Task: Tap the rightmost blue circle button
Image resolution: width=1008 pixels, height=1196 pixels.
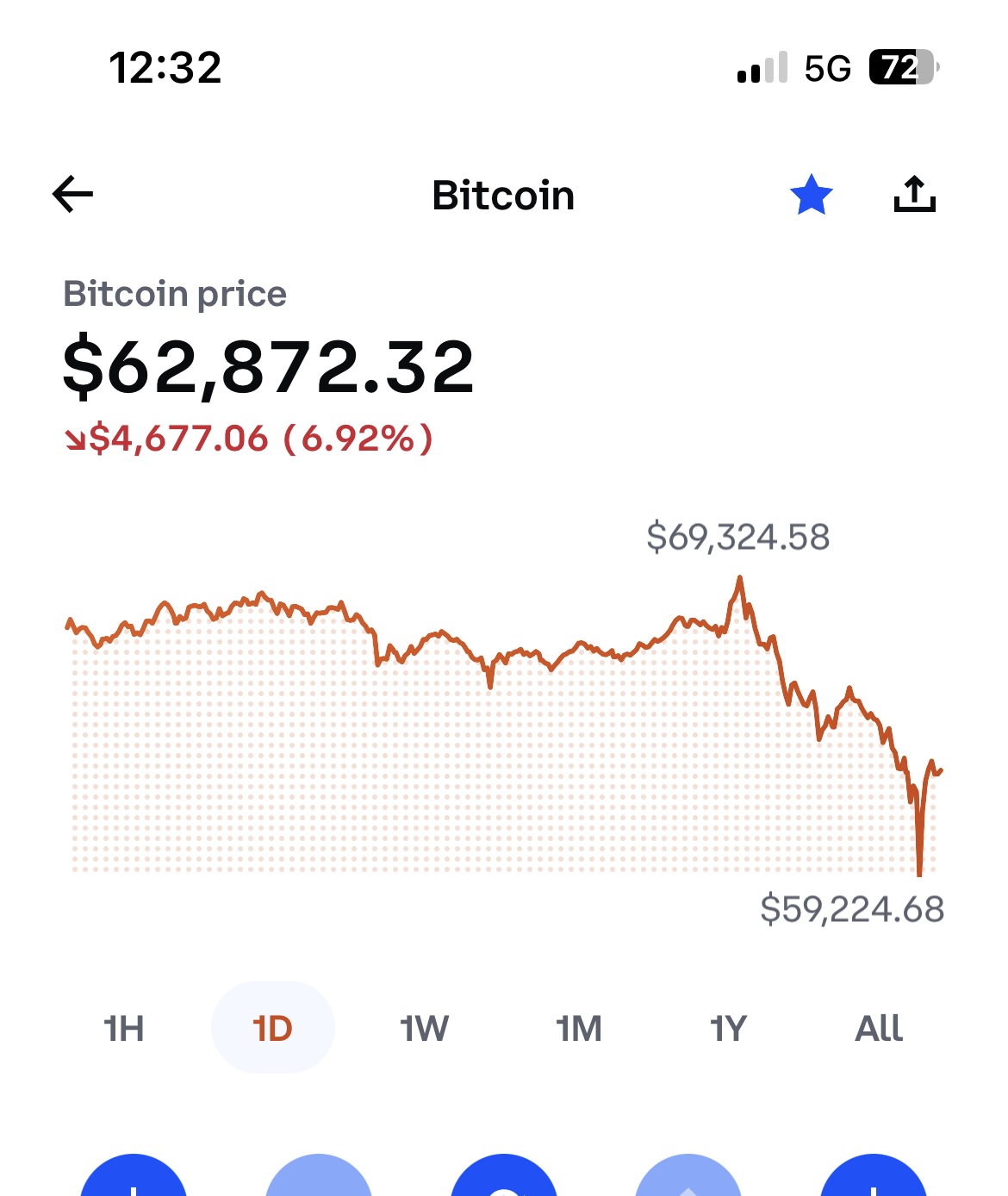Action: 874,1179
